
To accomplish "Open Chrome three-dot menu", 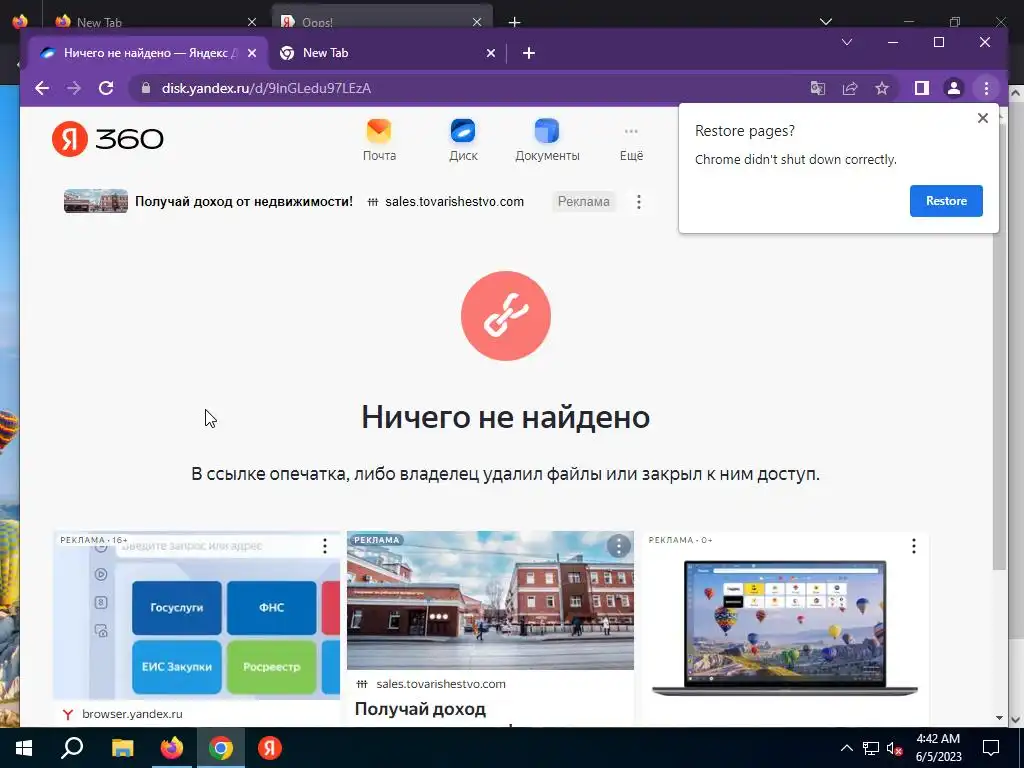I will 986,88.
